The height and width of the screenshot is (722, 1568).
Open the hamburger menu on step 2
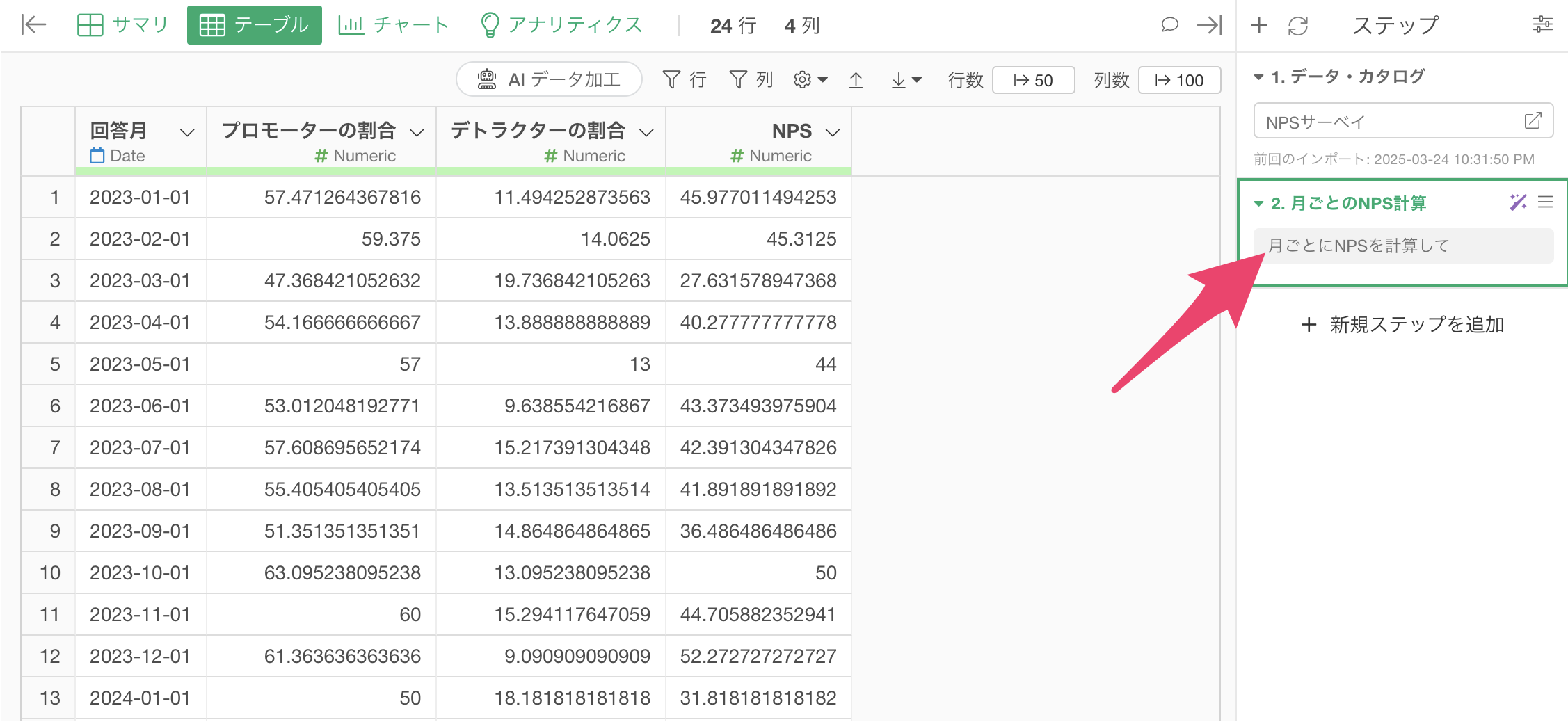[x=1545, y=202]
